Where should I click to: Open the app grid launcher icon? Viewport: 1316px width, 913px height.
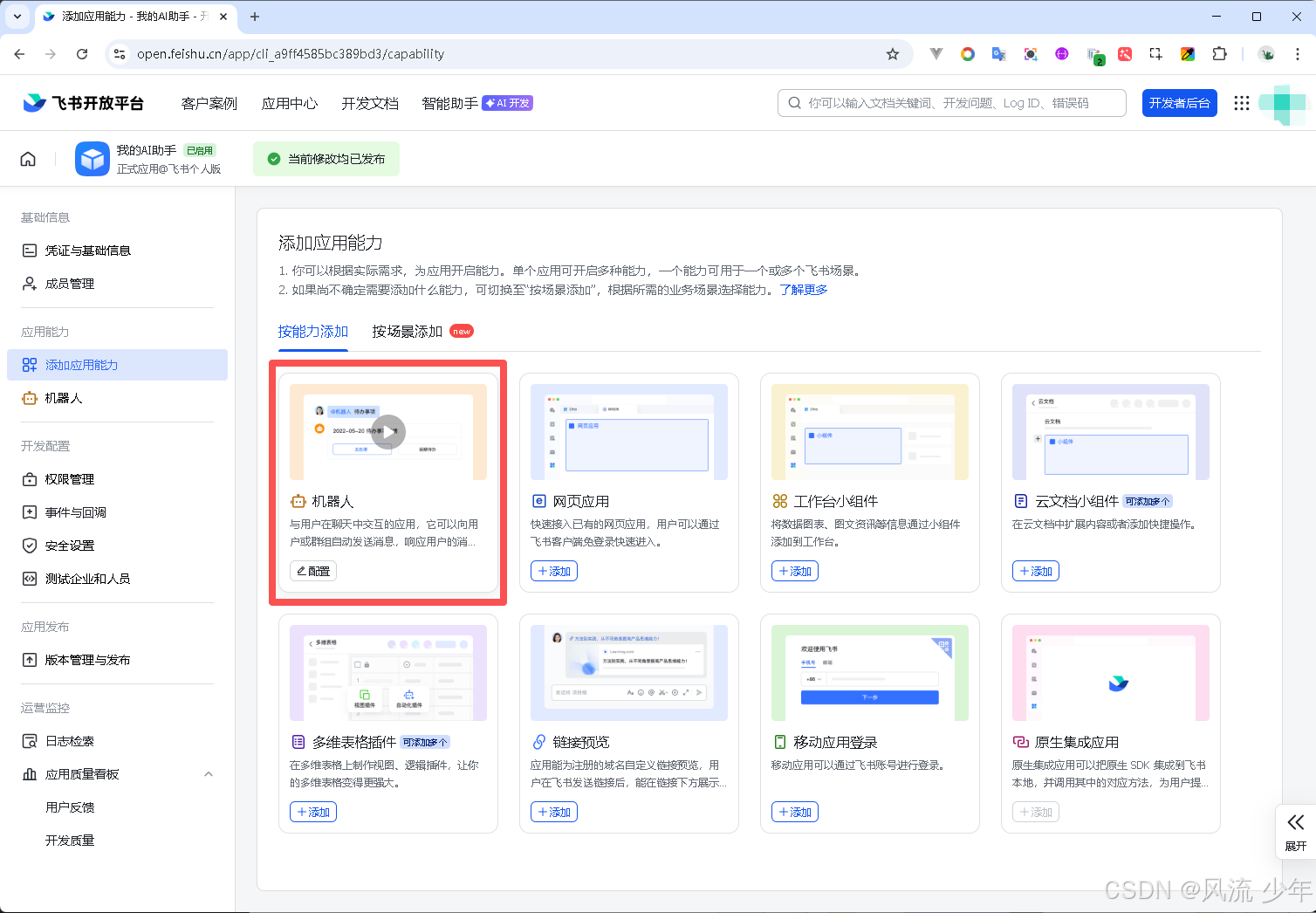[x=1241, y=103]
